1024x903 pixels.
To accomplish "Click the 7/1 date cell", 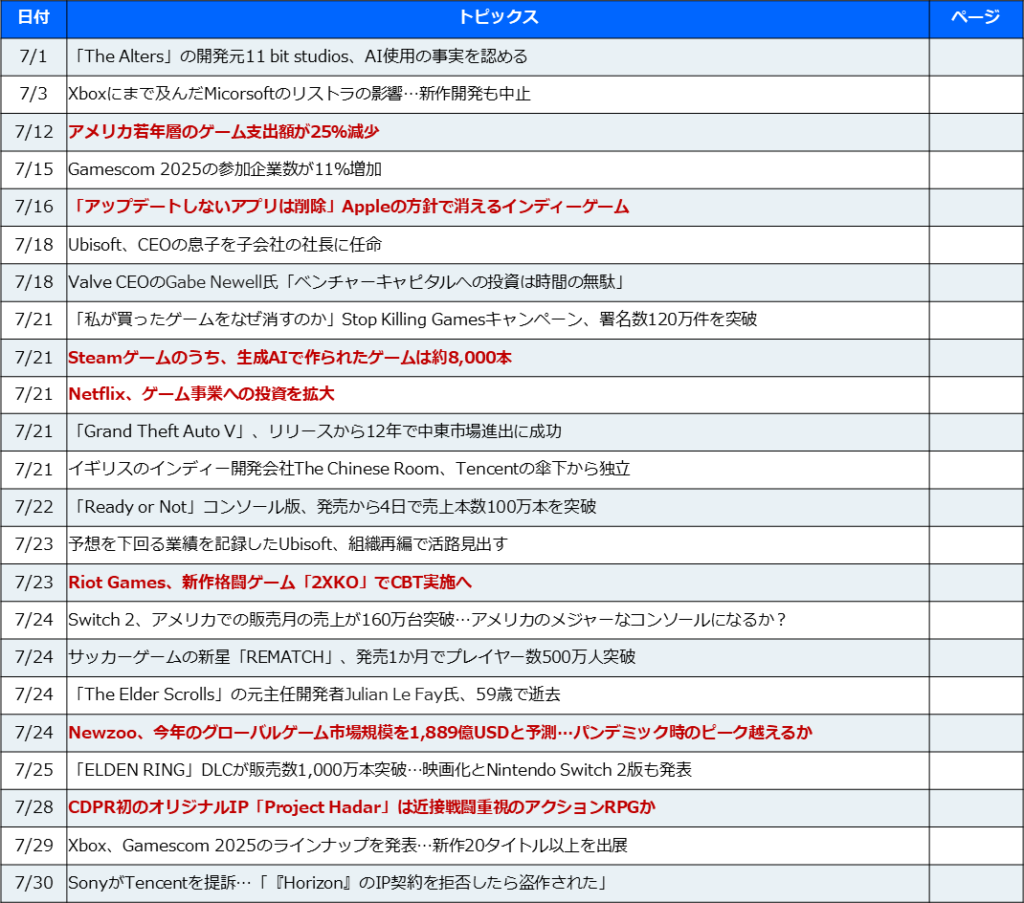I will [x=33, y=57].
